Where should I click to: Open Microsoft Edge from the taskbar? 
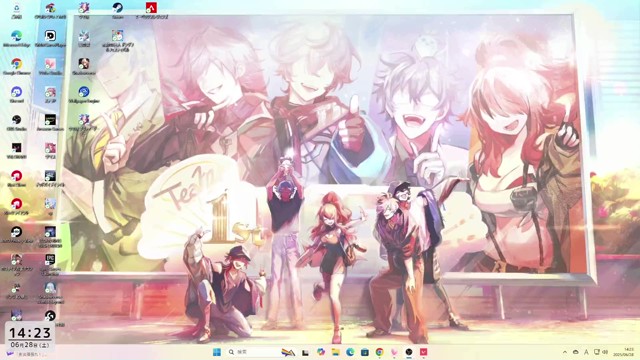(x=350, y=352)
